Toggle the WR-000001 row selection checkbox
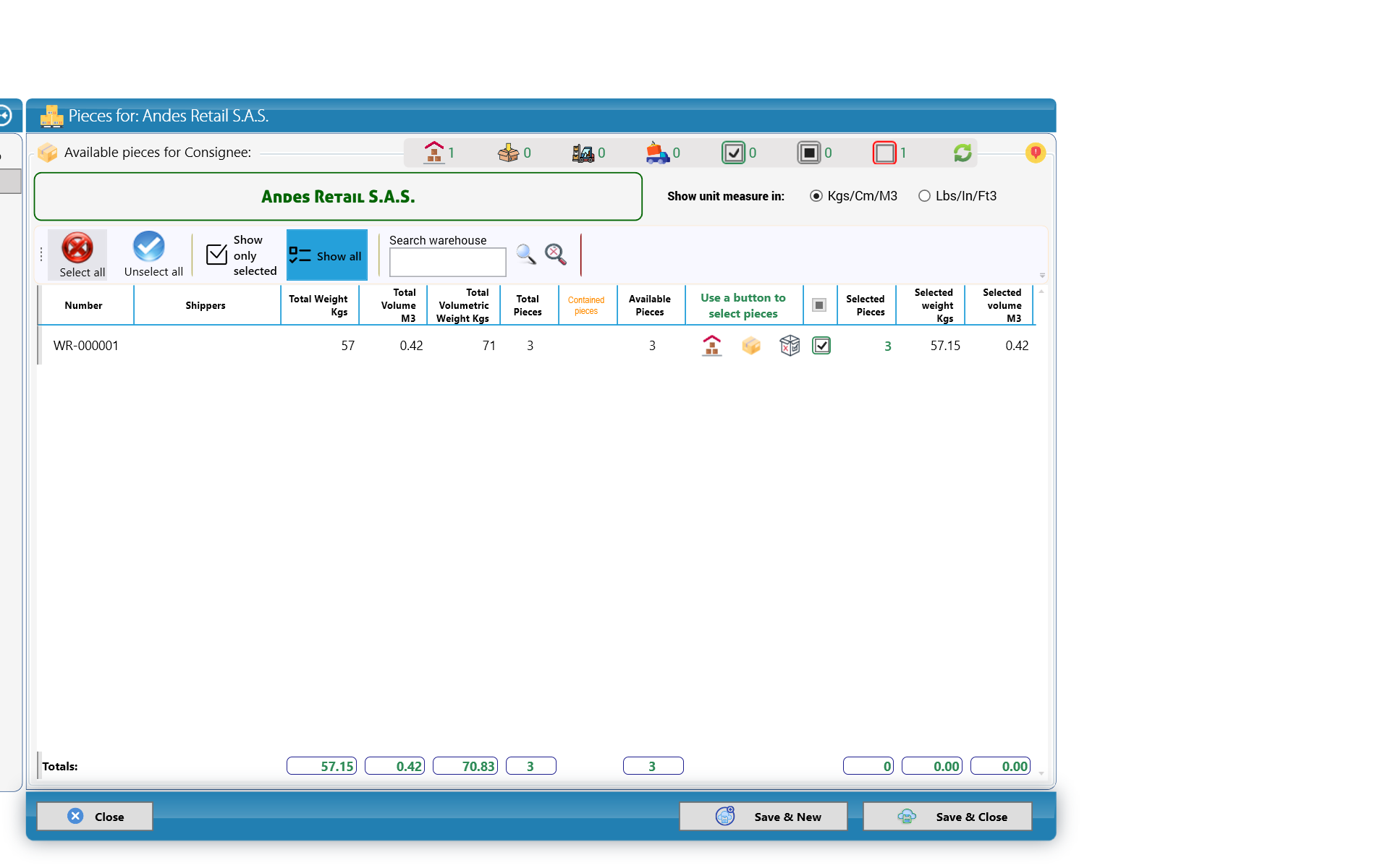The height and width of the screenshot is (868, 1375). [x=821, y=346]
